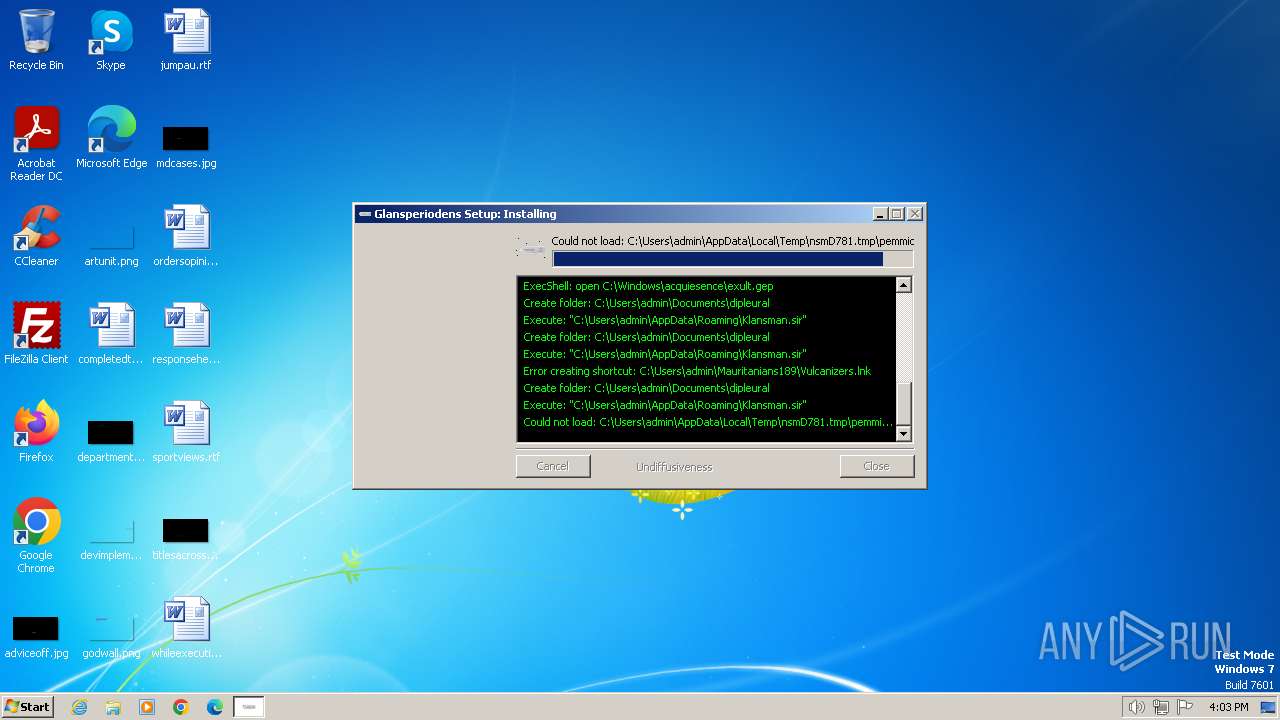Launch FileZilla Client shortcut

(x=36, y=334)
